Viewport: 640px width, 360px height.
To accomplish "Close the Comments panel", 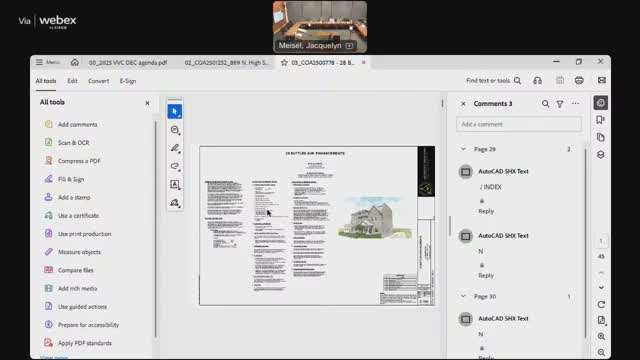I will tap(463, 104).
